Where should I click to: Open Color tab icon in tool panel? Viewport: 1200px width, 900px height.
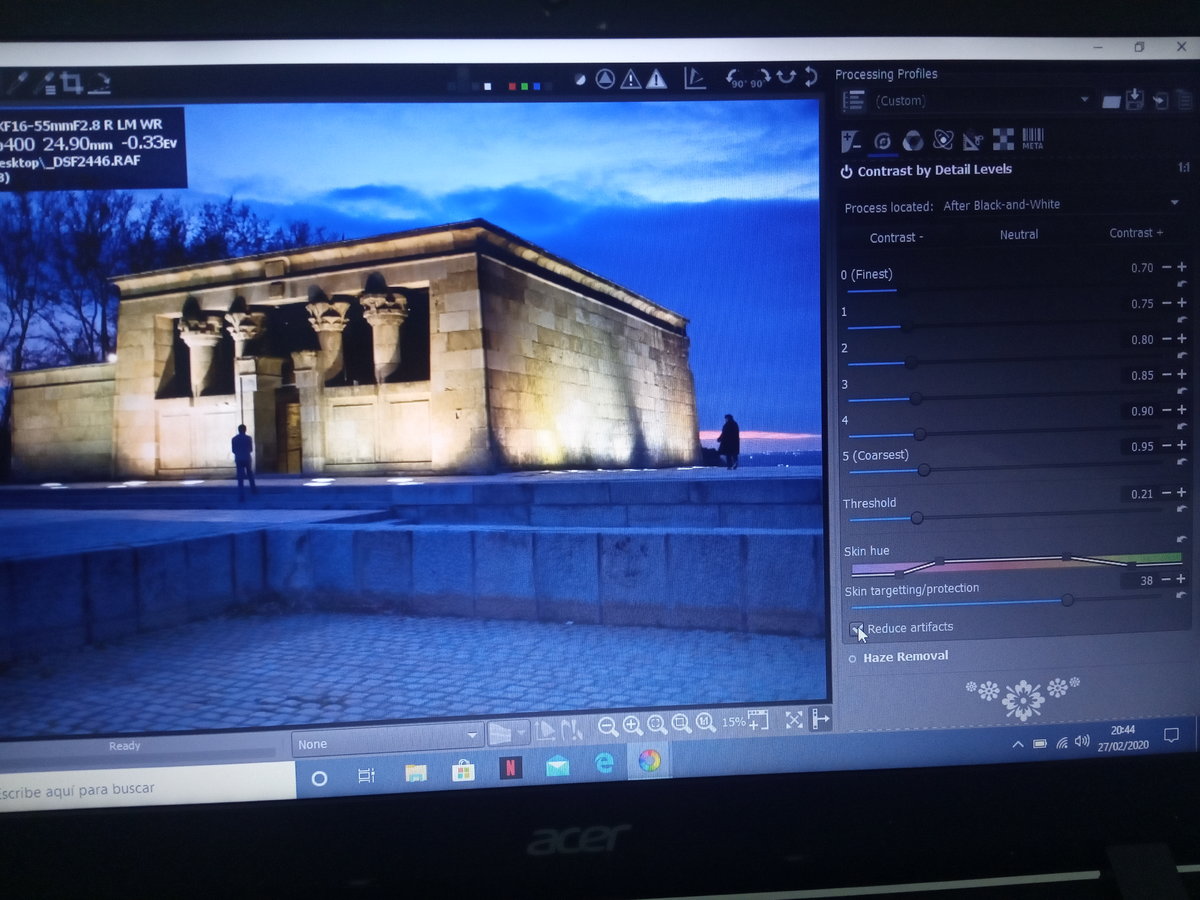tap(912, 140)
